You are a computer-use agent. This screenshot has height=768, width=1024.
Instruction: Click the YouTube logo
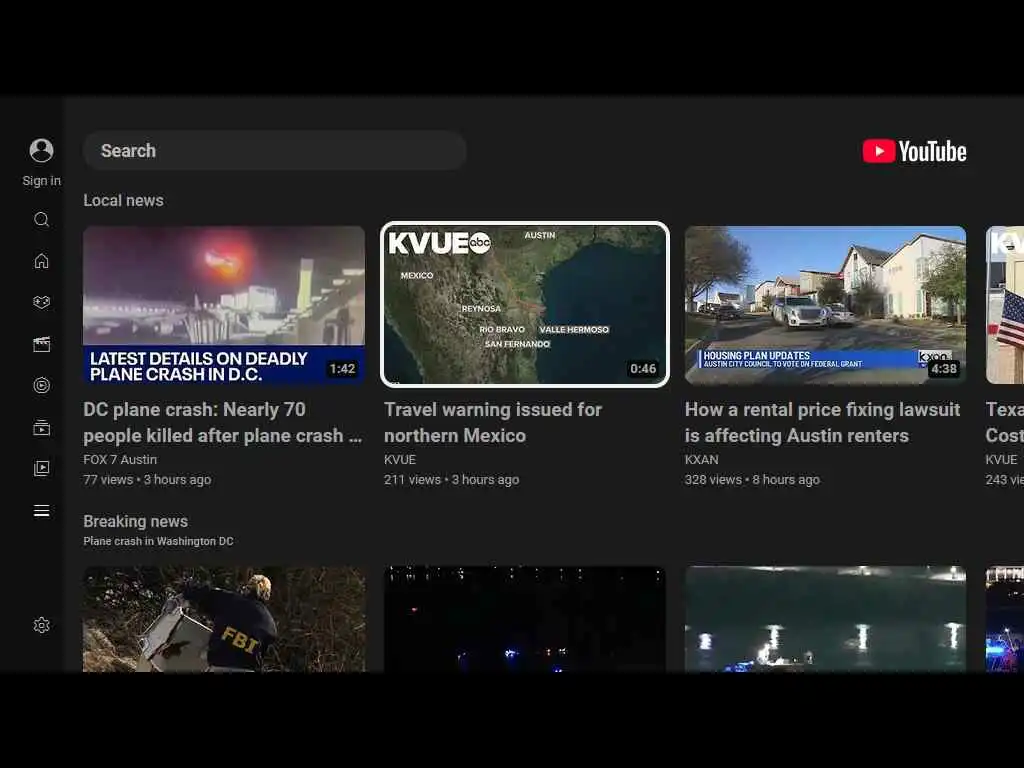point(914,151)
